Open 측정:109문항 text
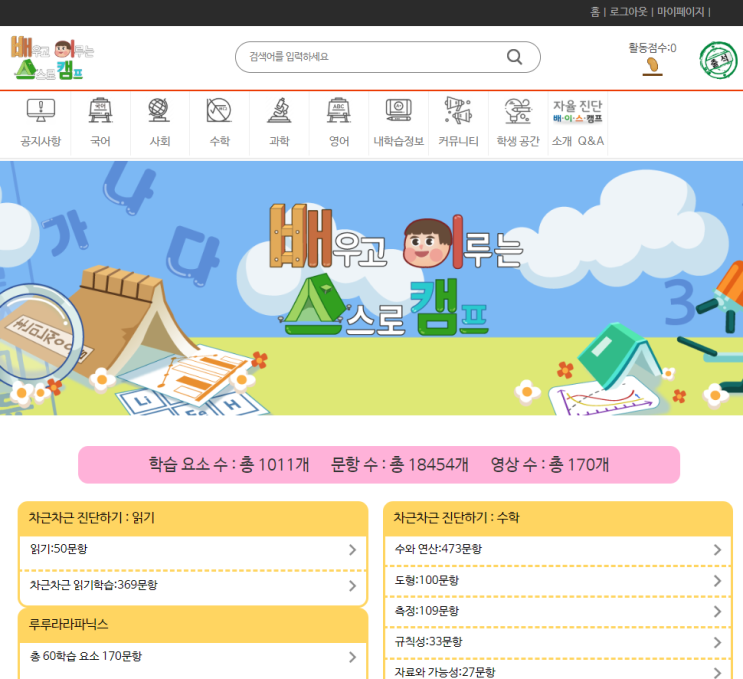743x679 pixels. [427, 611]
